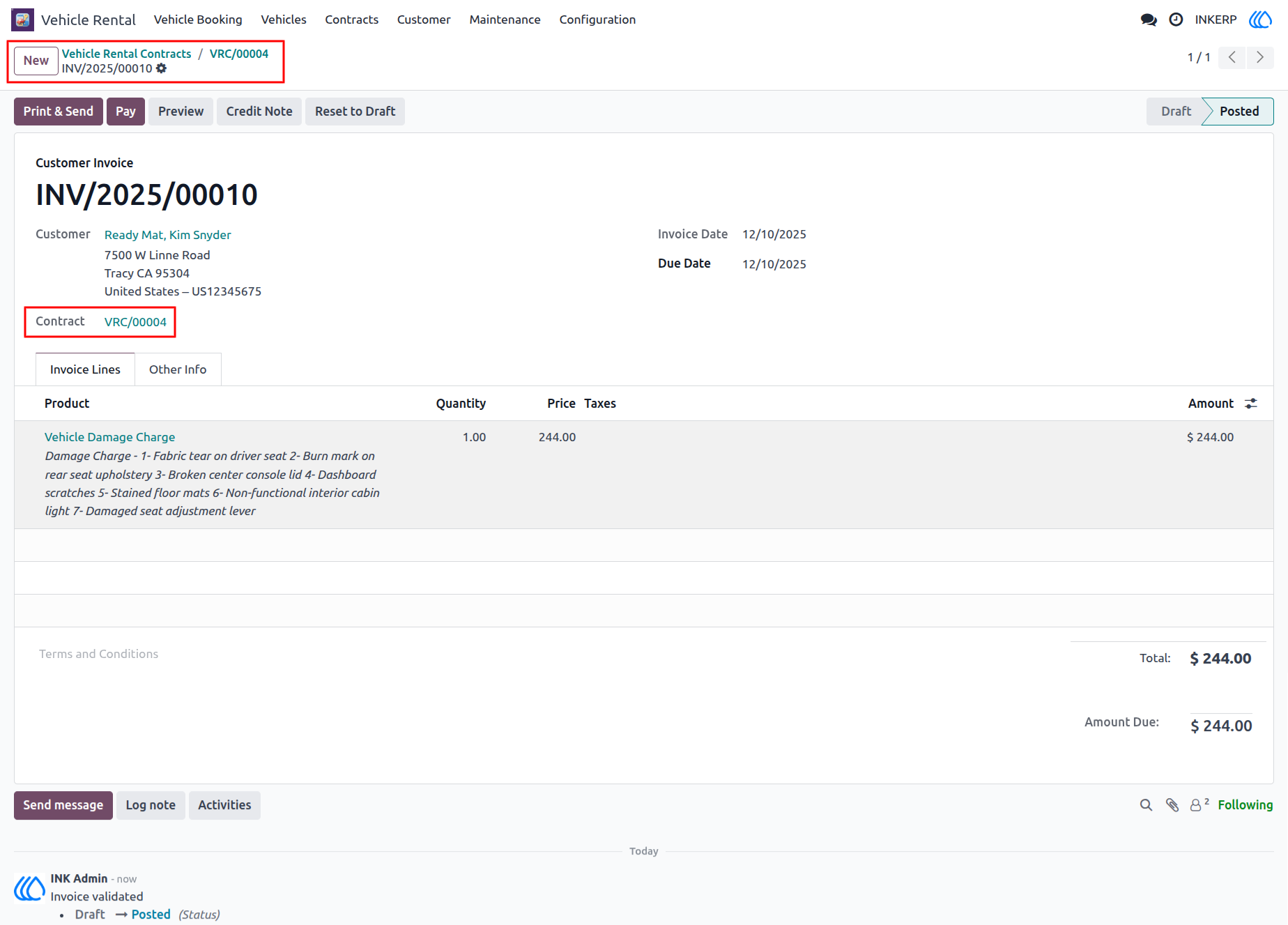Attach files using the paperclip icon
The width and height of the screenshot is (1288, 925).
1172,805
